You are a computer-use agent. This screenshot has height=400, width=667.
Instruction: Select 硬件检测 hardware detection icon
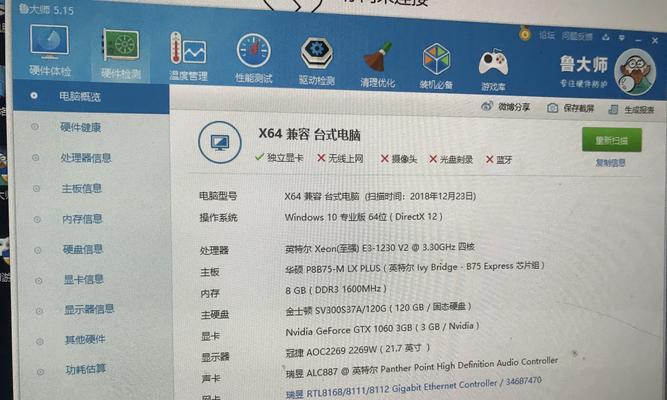(121, 54)
